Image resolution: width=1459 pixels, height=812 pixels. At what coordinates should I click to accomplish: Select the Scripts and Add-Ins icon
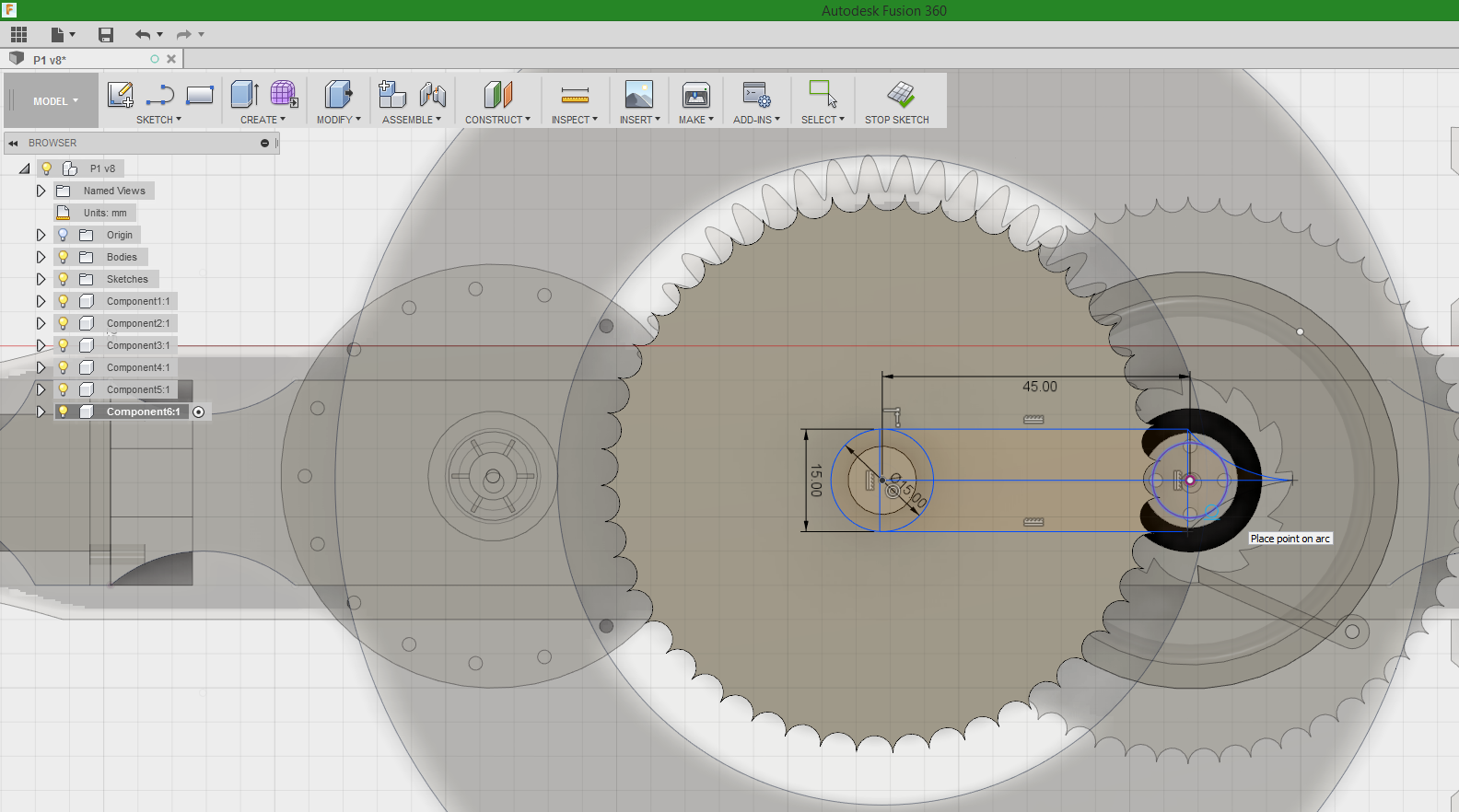(x=756, y=94)
